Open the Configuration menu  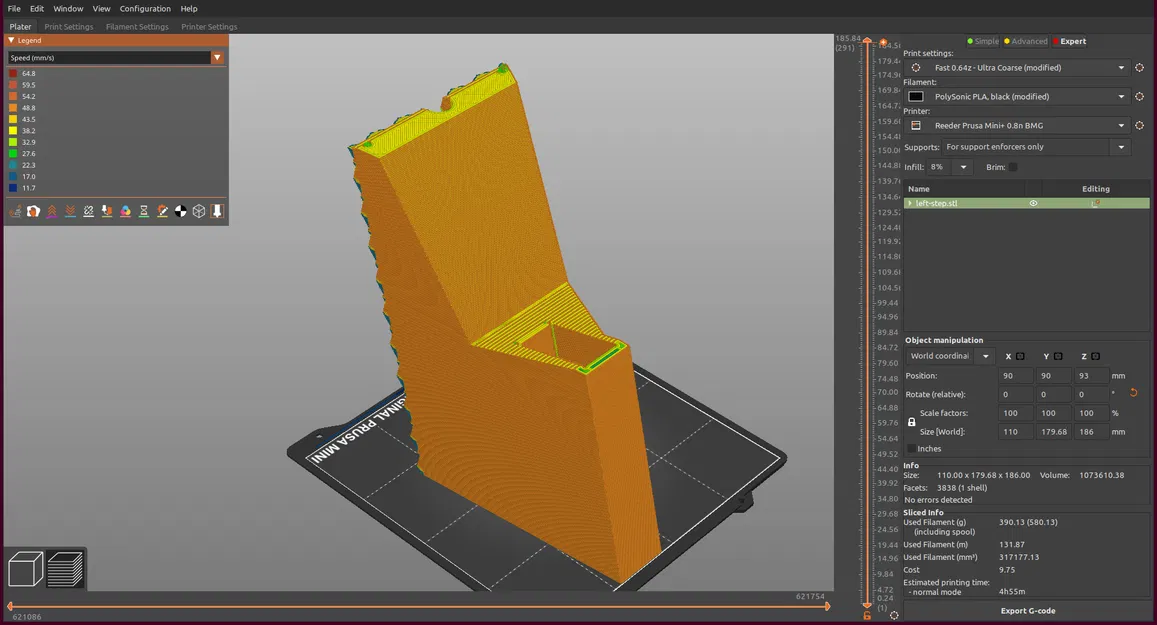(x=145, y=9)
